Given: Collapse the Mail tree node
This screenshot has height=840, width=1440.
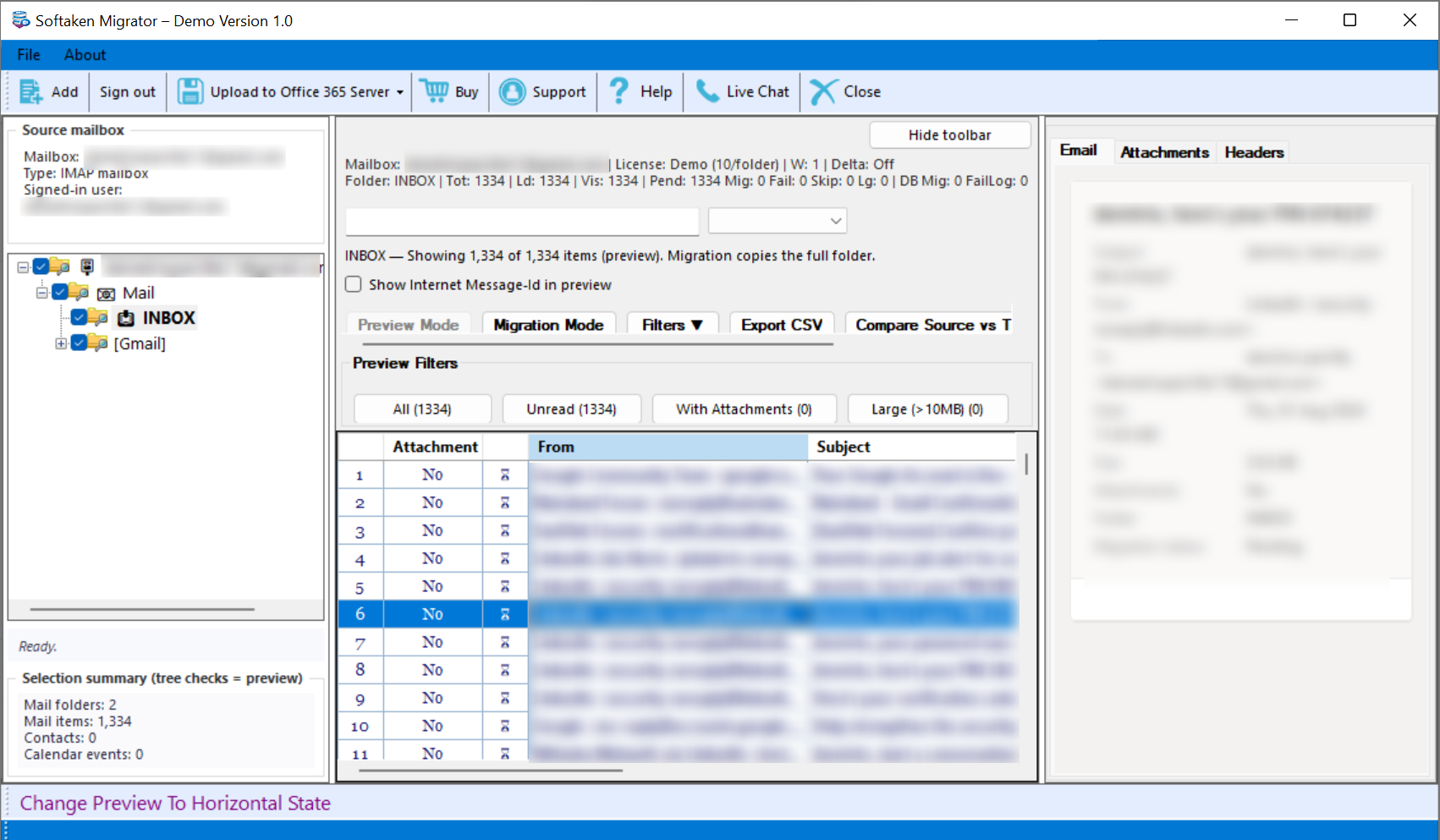Looking at the screenshot, I should 41,293.
